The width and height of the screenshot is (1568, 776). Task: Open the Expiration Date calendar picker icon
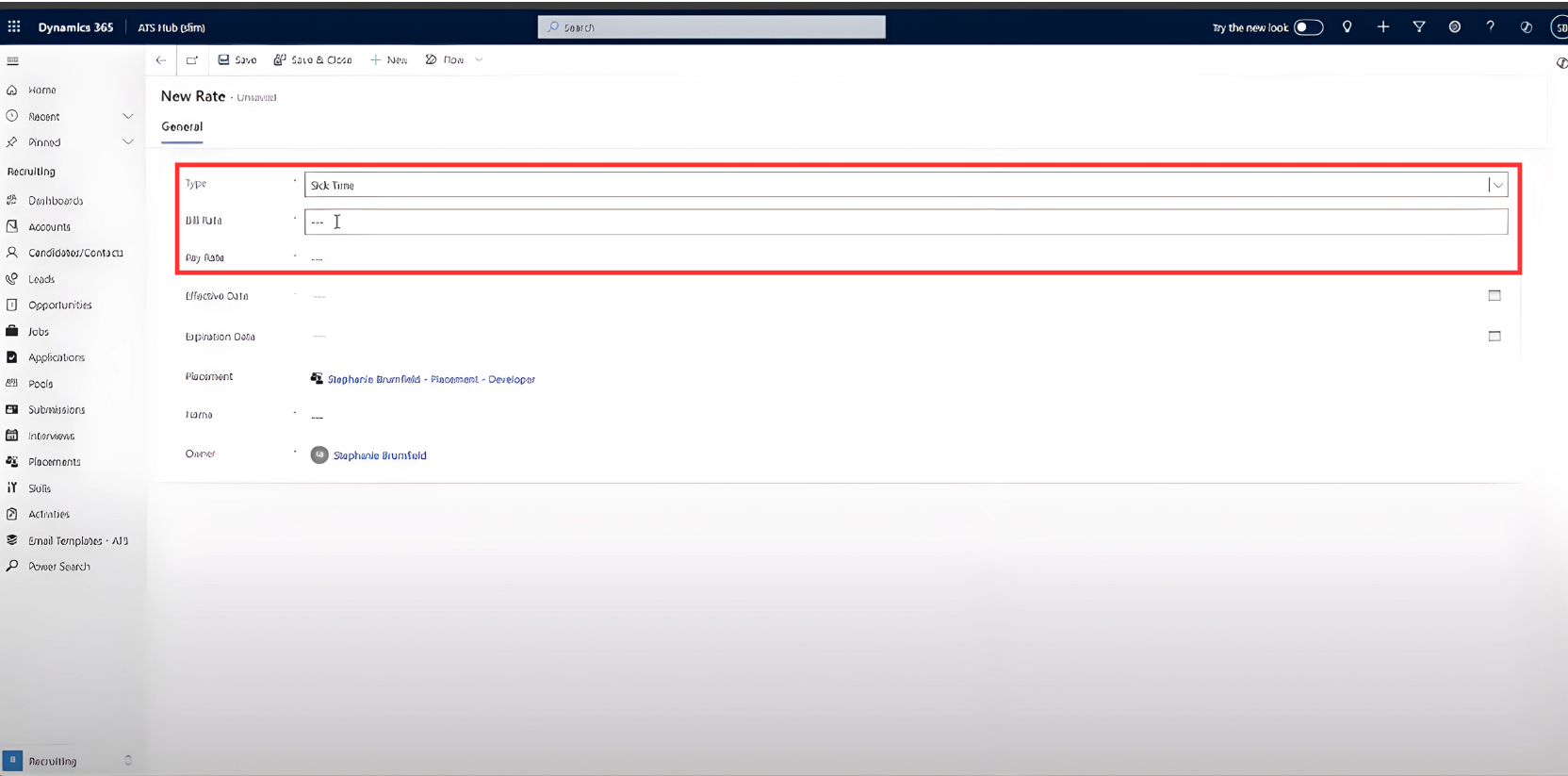(1494, 336)
